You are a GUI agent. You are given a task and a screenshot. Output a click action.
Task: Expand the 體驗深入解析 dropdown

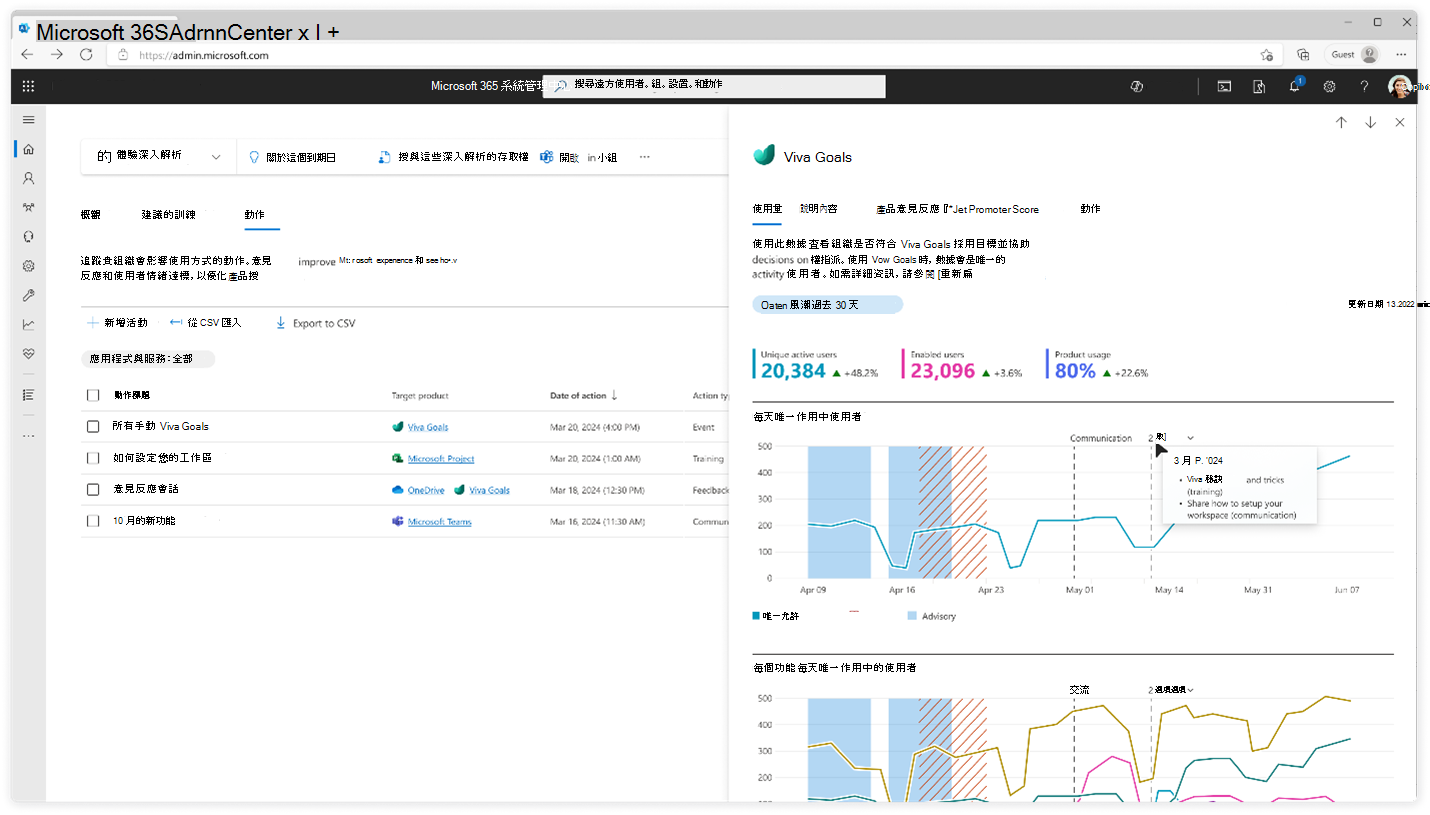pos(158,157)
